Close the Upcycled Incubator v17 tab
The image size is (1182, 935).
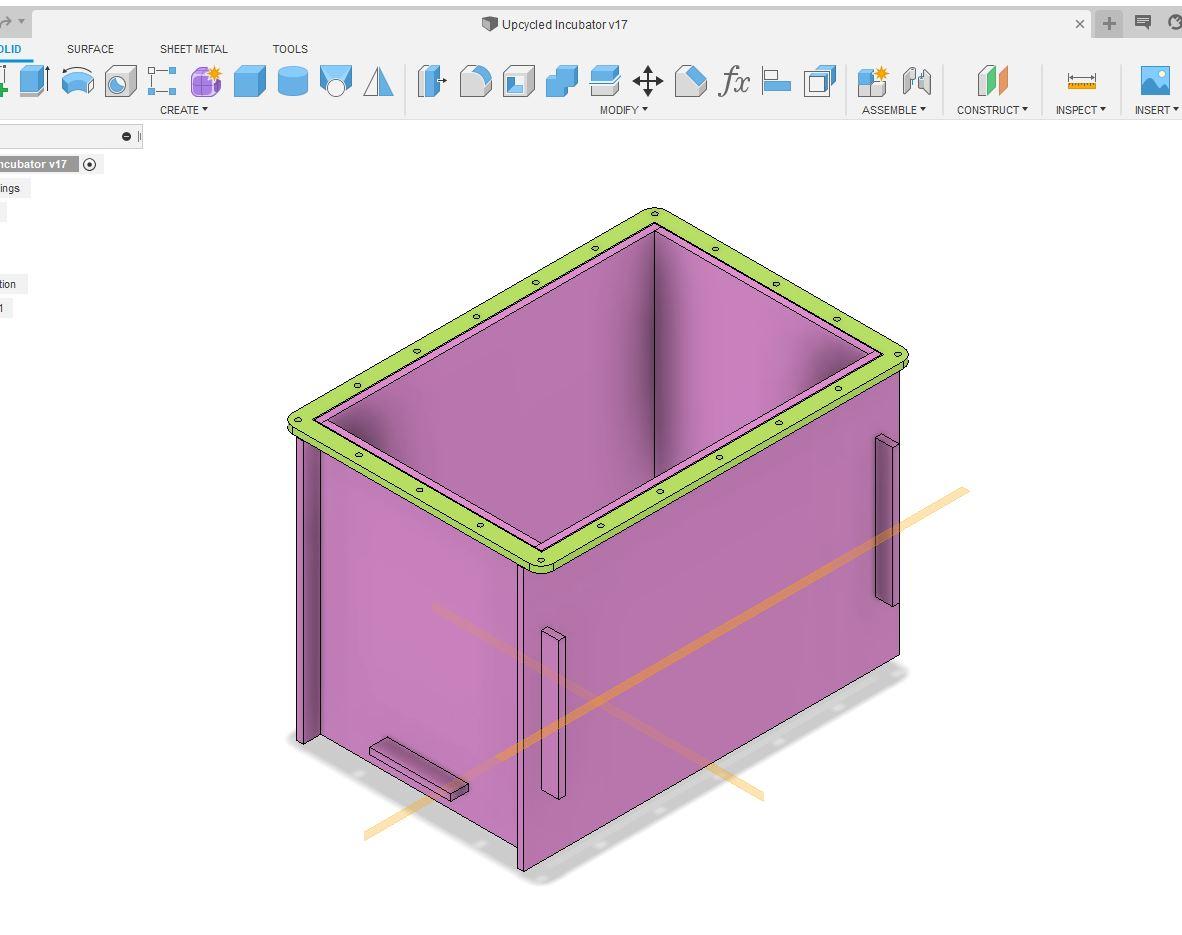tap(1079, 24)
